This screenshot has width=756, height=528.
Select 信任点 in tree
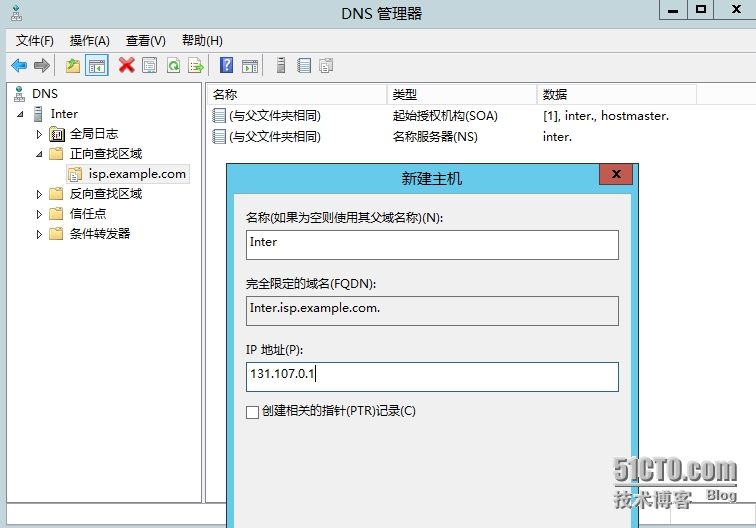coord(88,214)
